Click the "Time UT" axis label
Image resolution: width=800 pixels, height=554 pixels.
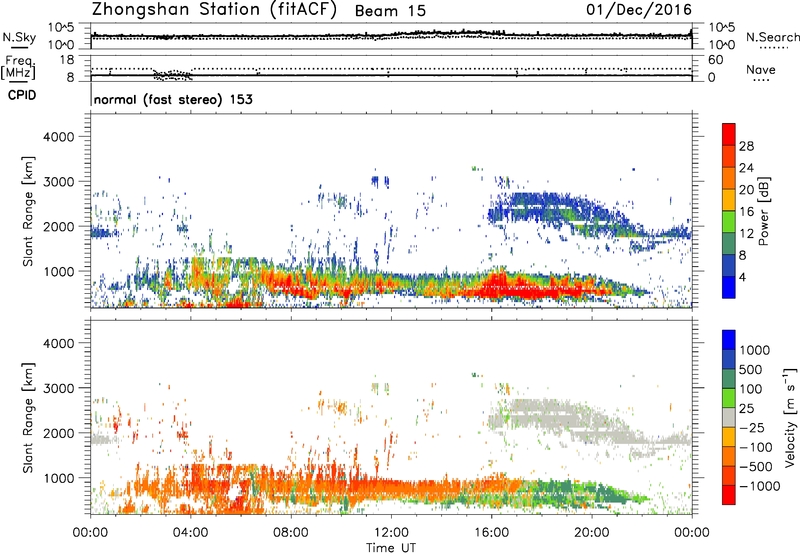pos(391,548)
